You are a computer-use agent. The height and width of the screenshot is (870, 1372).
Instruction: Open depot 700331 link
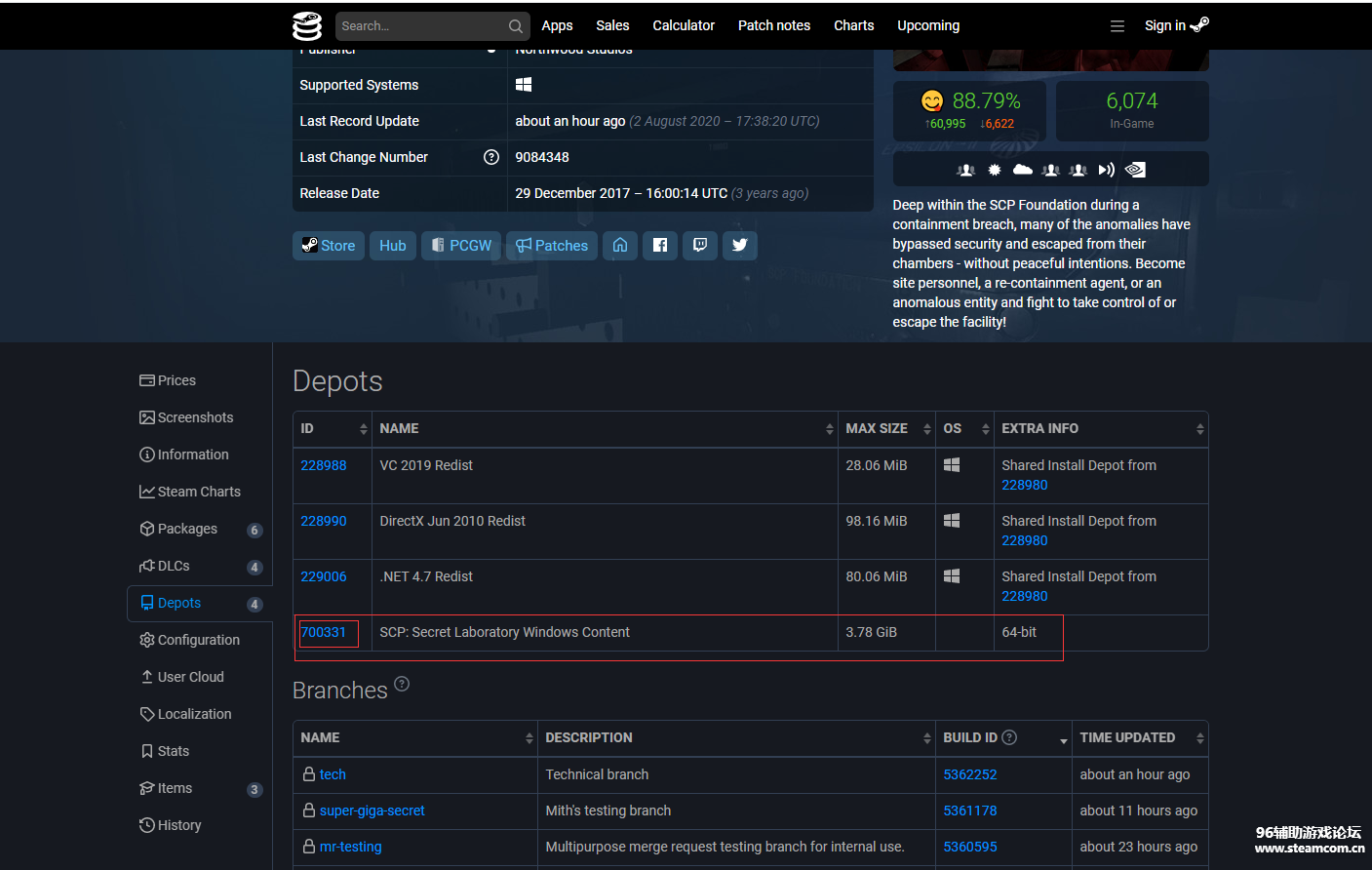(324, 632)
